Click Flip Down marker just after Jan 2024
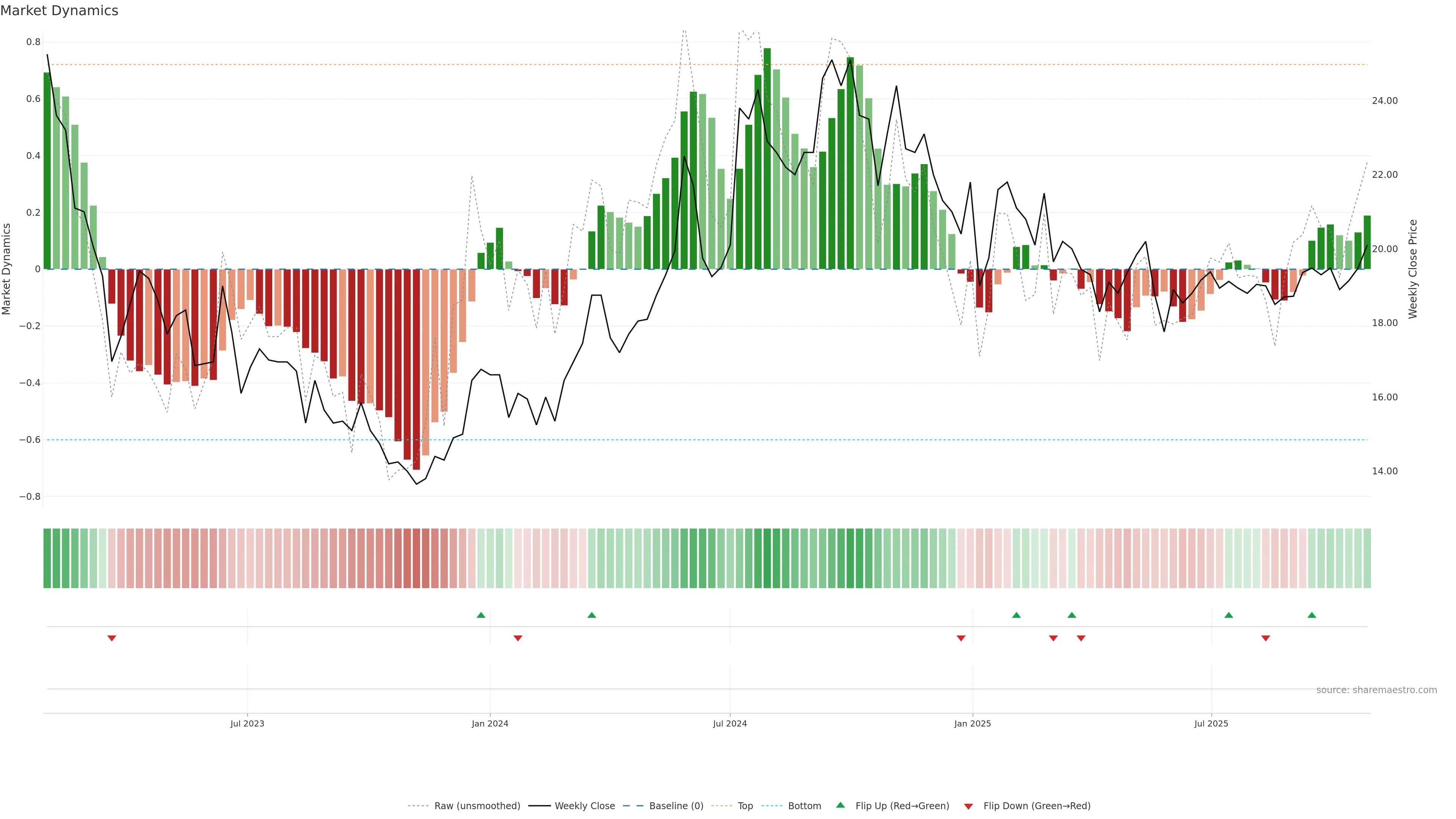The height and width of the screenshot is (819, 1456). pyautogui.click(x=518, y=638)
